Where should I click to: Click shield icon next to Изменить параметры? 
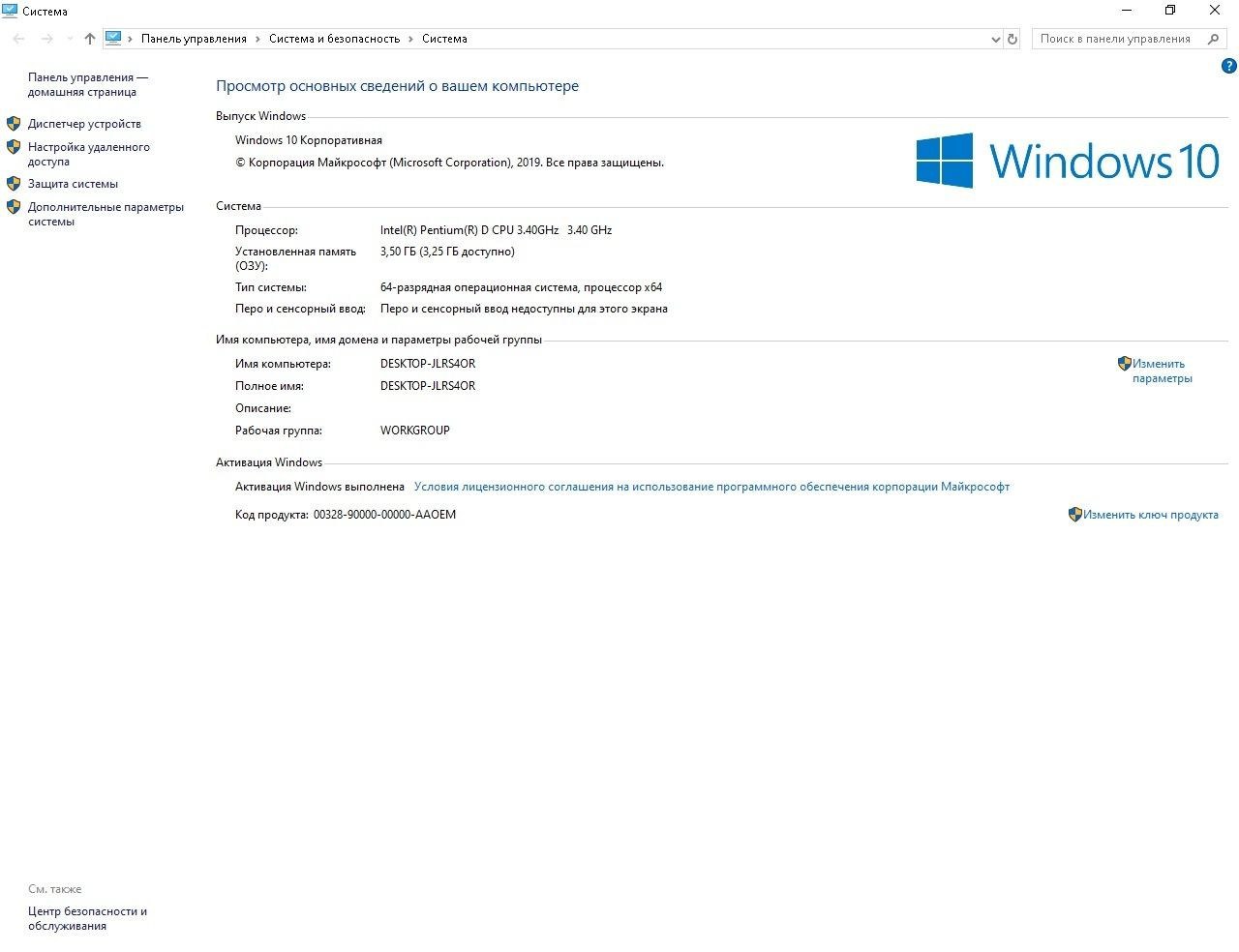(1124, 364)
